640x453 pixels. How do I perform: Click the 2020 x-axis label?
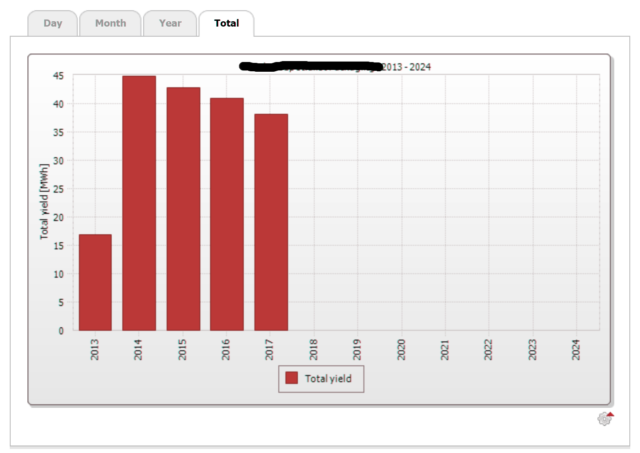pos(402,349)
